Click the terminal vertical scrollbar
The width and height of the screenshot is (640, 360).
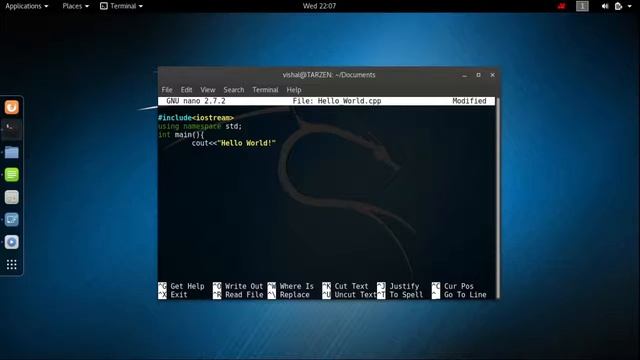pyautogui.click(x=497, y=198)
